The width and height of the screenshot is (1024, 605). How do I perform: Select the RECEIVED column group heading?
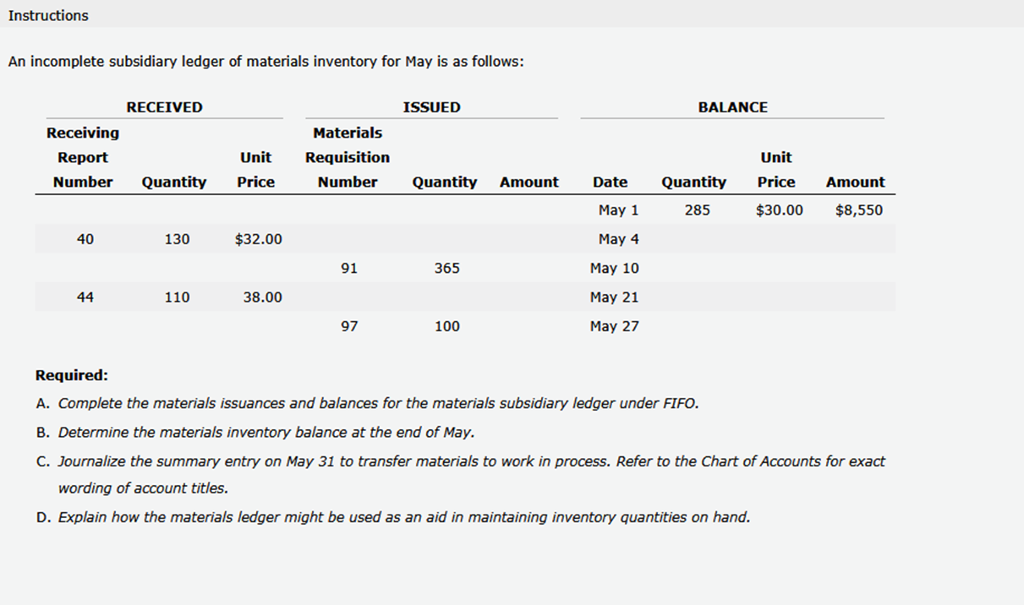(164, 107)
